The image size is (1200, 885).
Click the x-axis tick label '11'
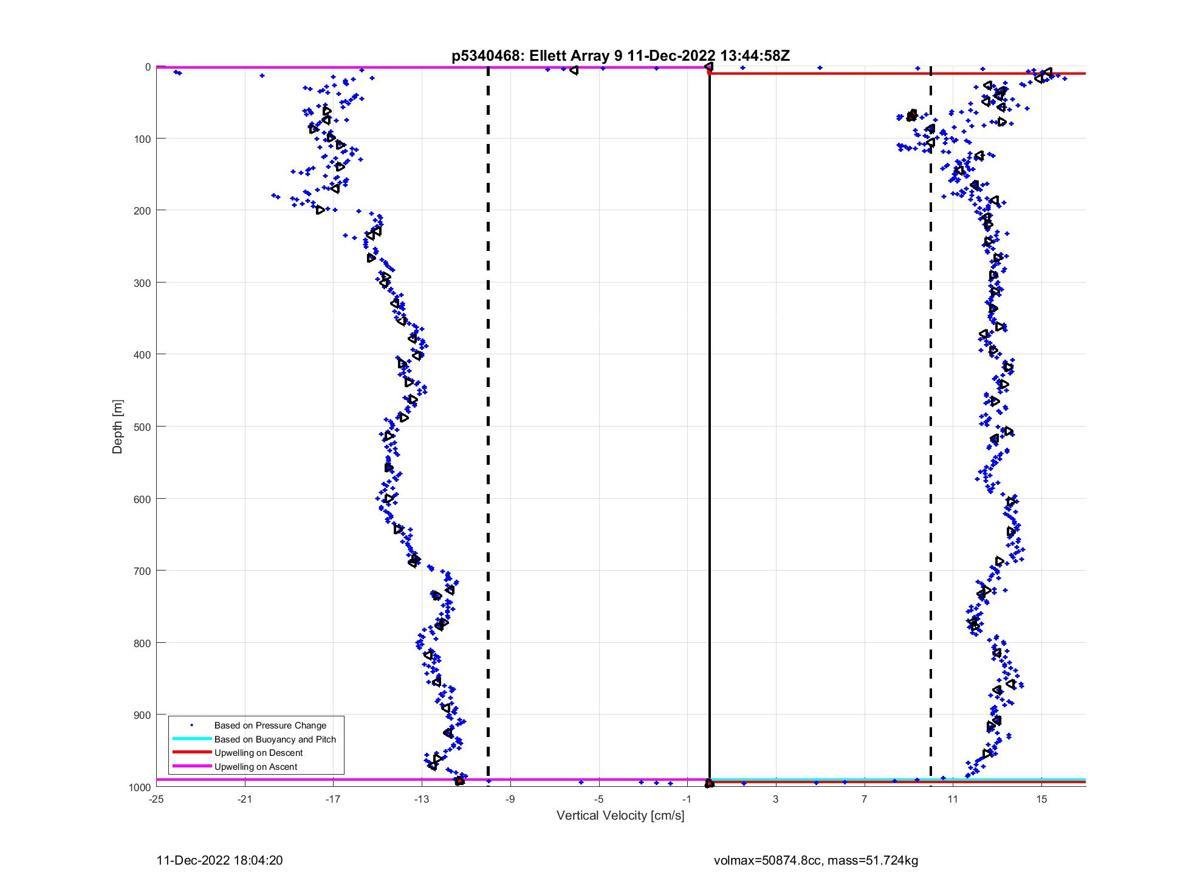(953, 799)
